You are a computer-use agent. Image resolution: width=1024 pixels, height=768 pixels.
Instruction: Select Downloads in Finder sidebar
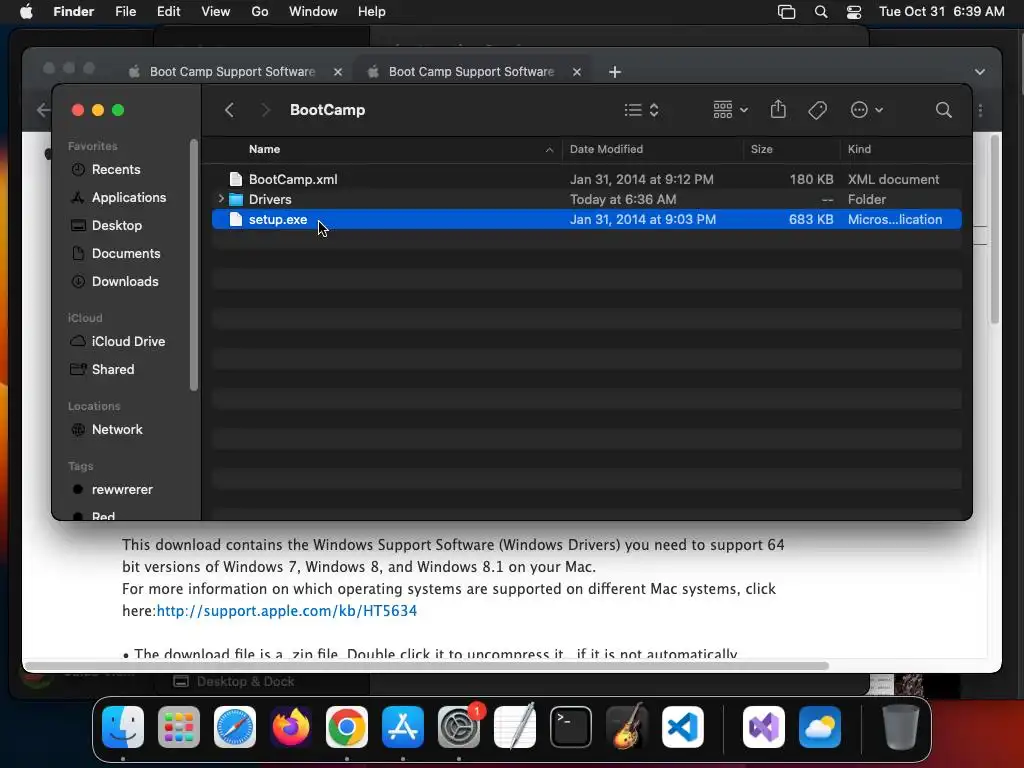point(125,281)
